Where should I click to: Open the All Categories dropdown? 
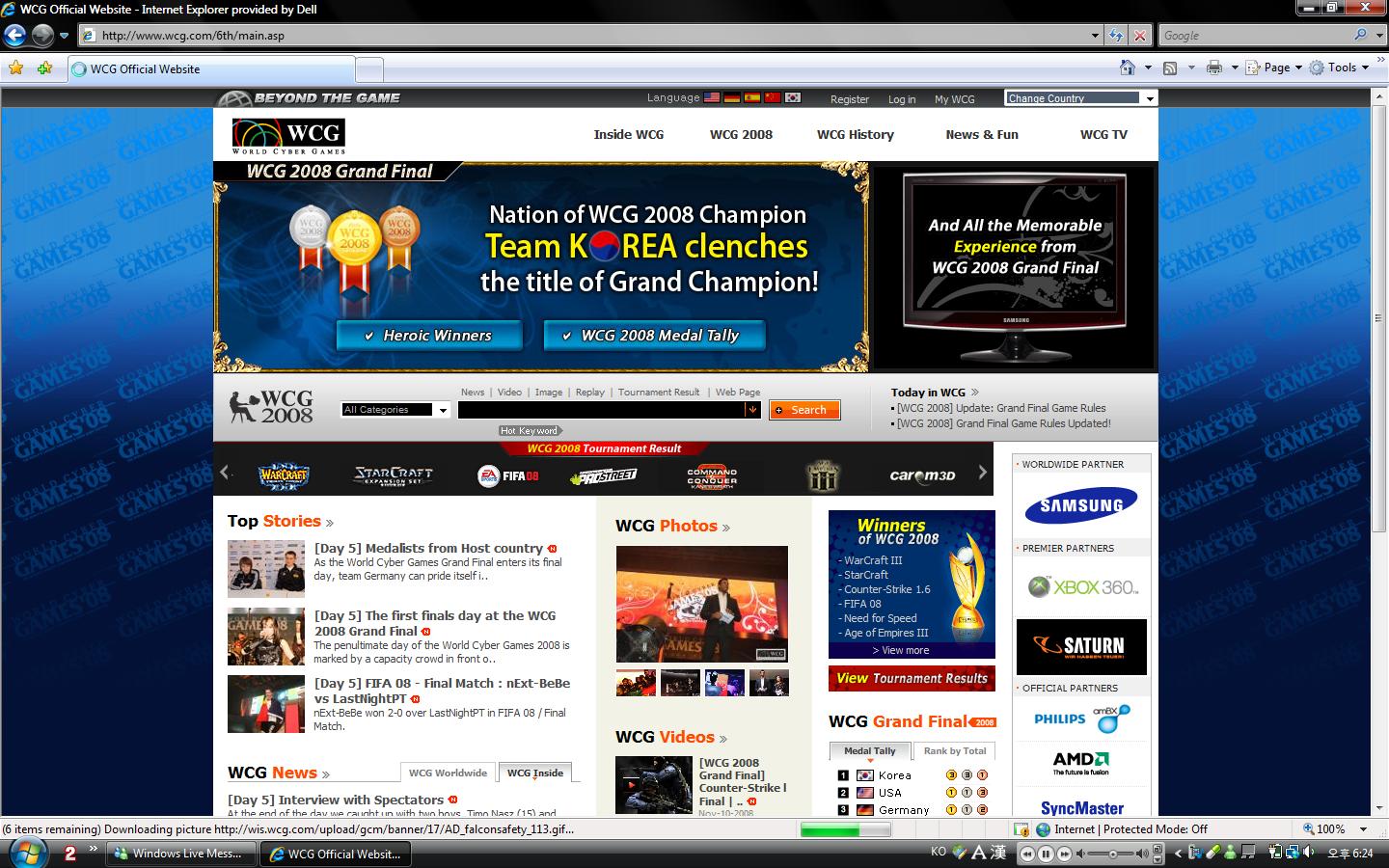tap(395, 410)
